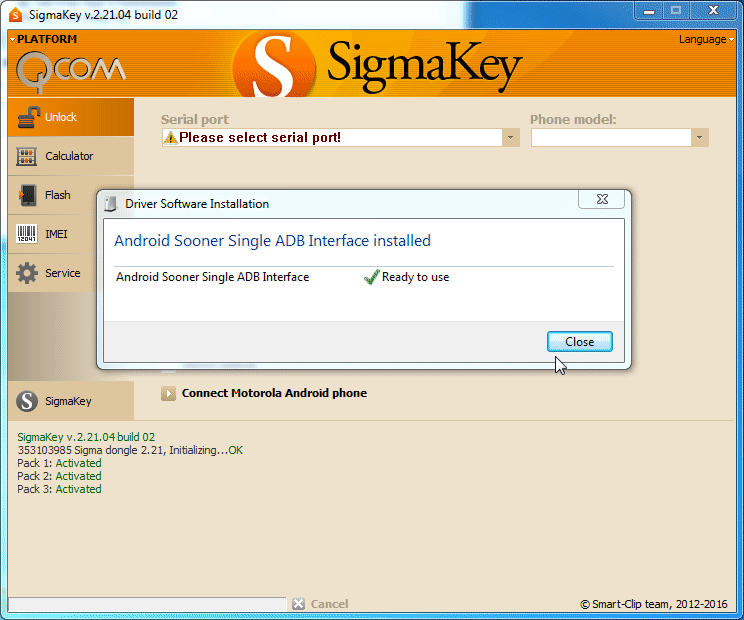Click Connect Motorola Android phone label
Screen dimensions: 744x620
click(274, 393)
